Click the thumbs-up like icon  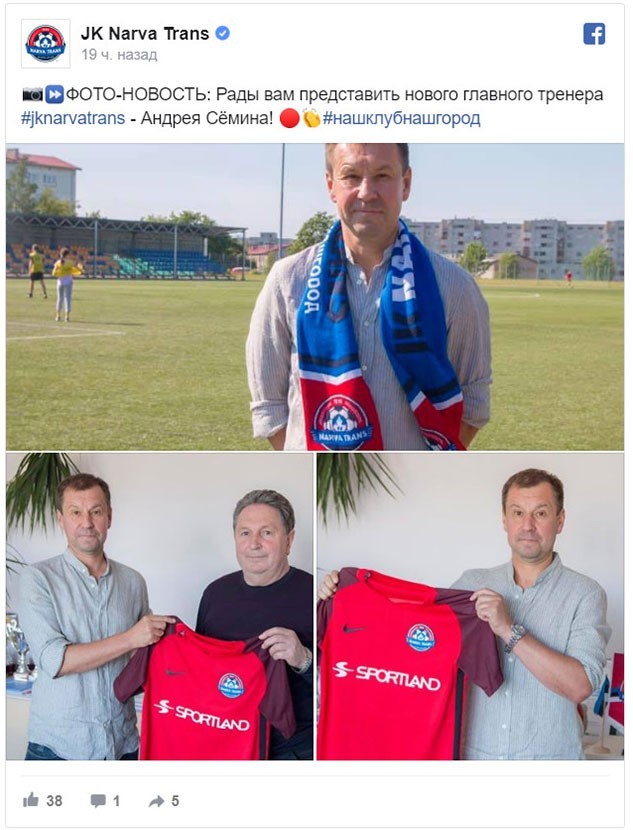[31, 800]
